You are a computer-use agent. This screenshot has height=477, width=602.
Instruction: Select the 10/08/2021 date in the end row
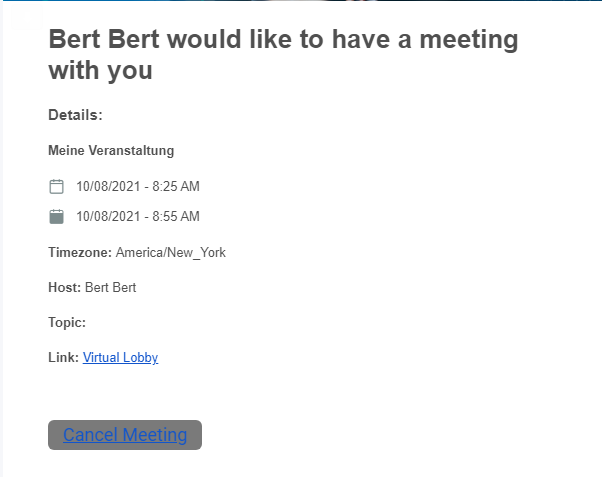point(108,216)
